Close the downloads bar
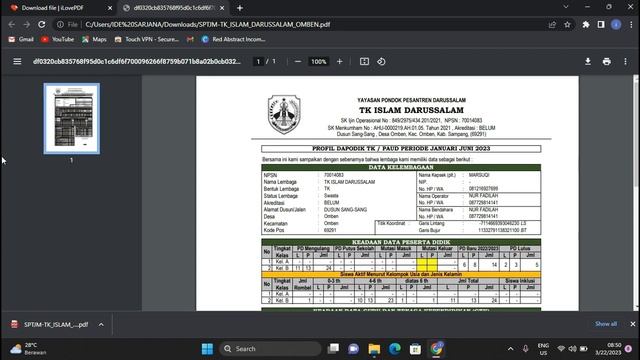Viewport: 640px width, 360px height. 633,324
